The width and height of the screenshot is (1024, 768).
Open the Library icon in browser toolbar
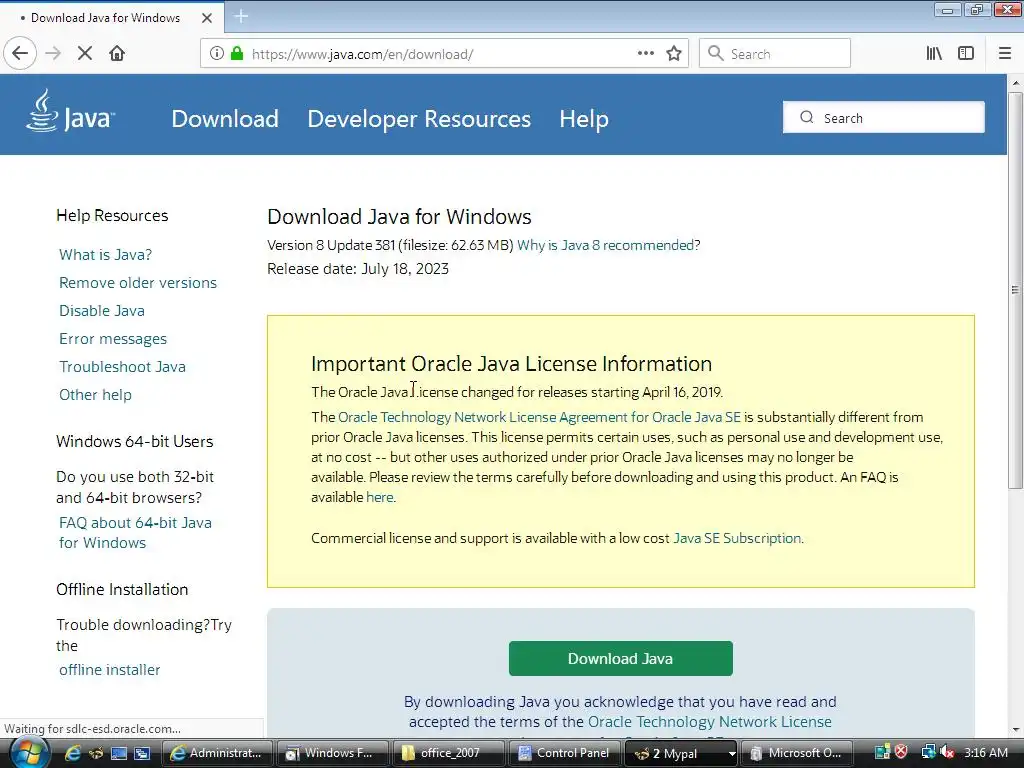tap(934, 53)
